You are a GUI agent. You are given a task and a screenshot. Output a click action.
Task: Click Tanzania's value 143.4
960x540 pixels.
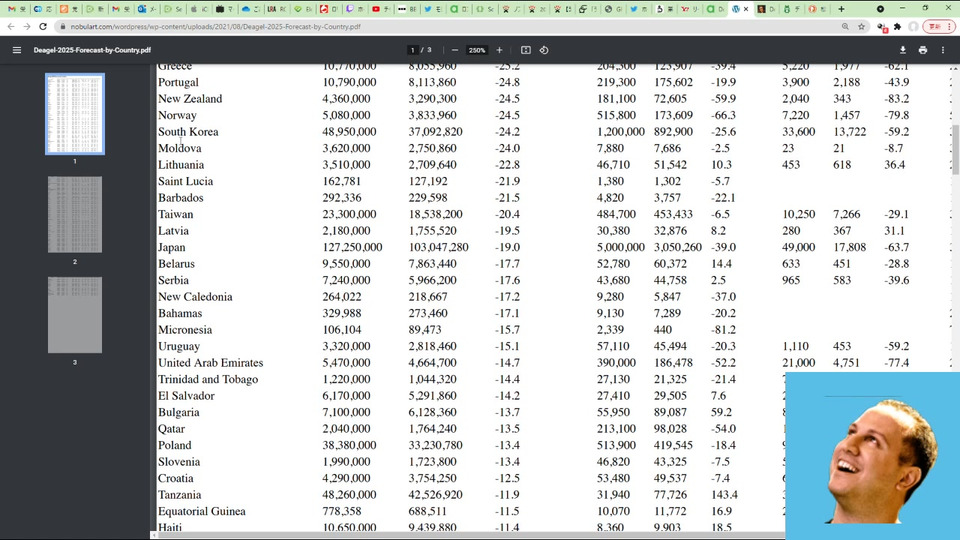724,495
